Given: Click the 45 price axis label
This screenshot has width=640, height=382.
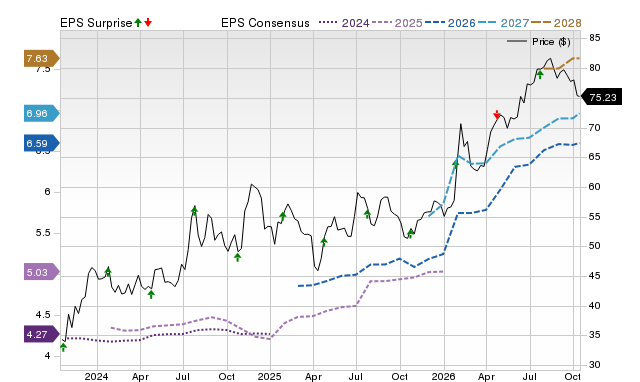Looking at the screenshot, I should 595,276.
